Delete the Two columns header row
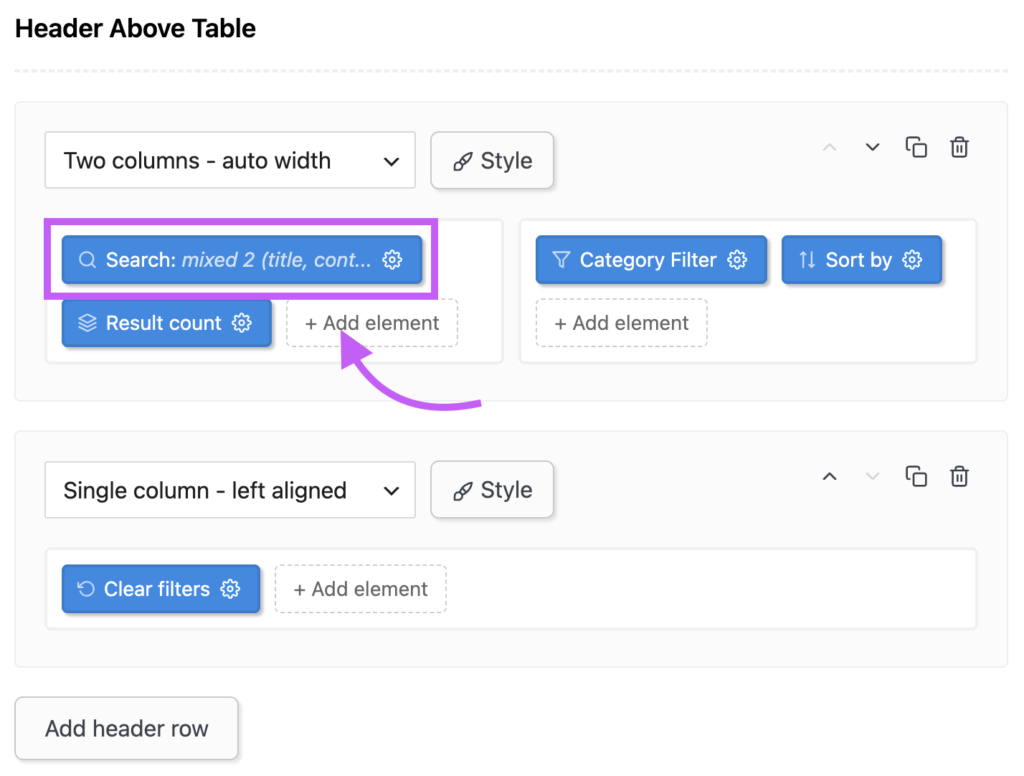This screenshot has height=776, width=1024. [959, 148]
